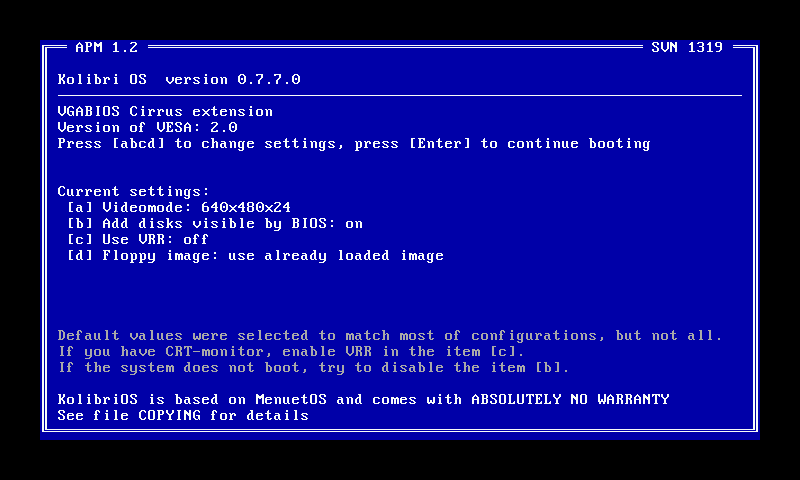This screenshot has height=480, width=800.
Task: Click the 'SVN 1319' revision label
Action: (x=687, y=47)
